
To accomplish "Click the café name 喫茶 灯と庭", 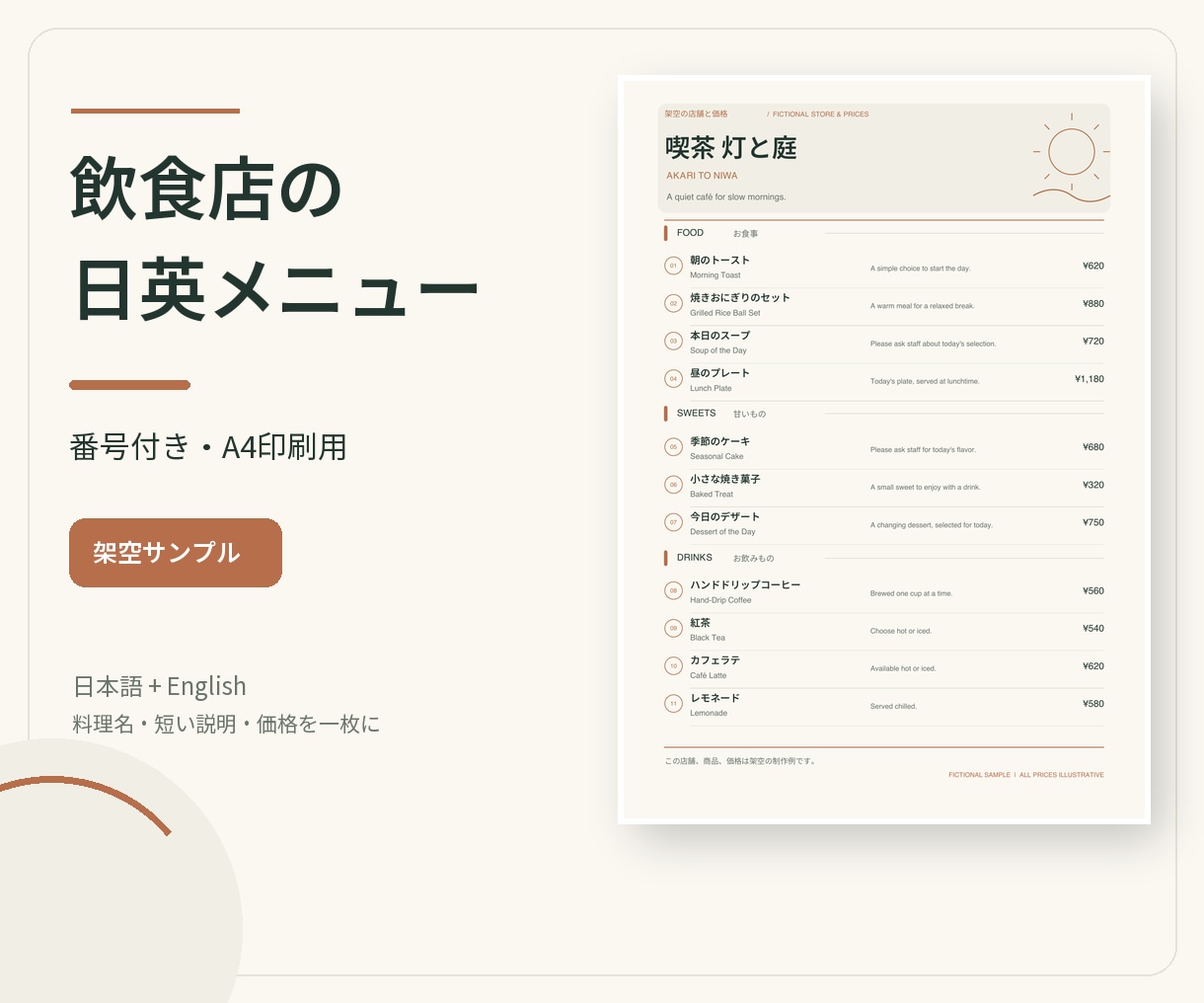I will 731,148.
